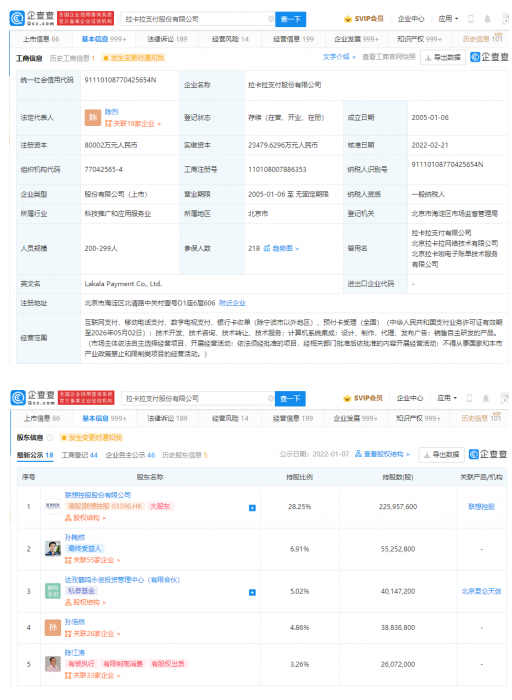Expand the plus icon in 联想控股股份有限公司 row
The image size is (512, 700).
pos(252,508)
